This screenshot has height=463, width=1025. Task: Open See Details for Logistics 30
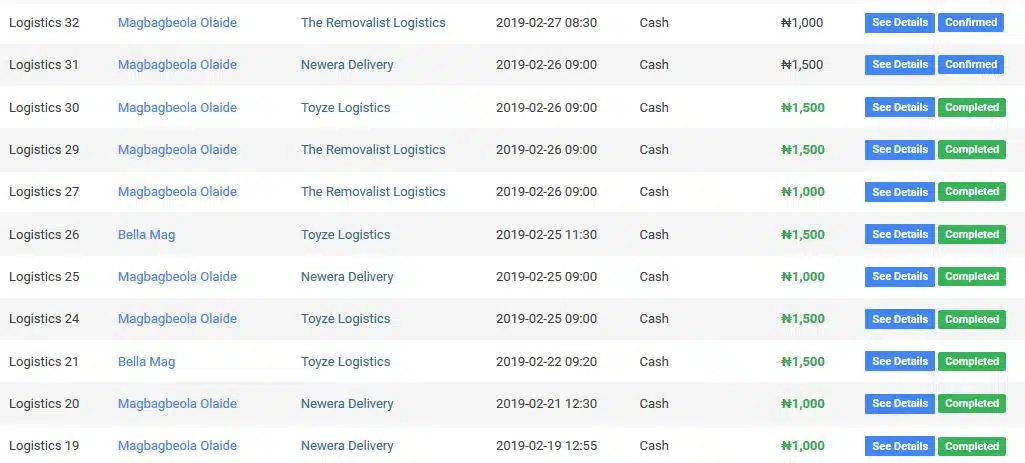click(x=899, y=107)
